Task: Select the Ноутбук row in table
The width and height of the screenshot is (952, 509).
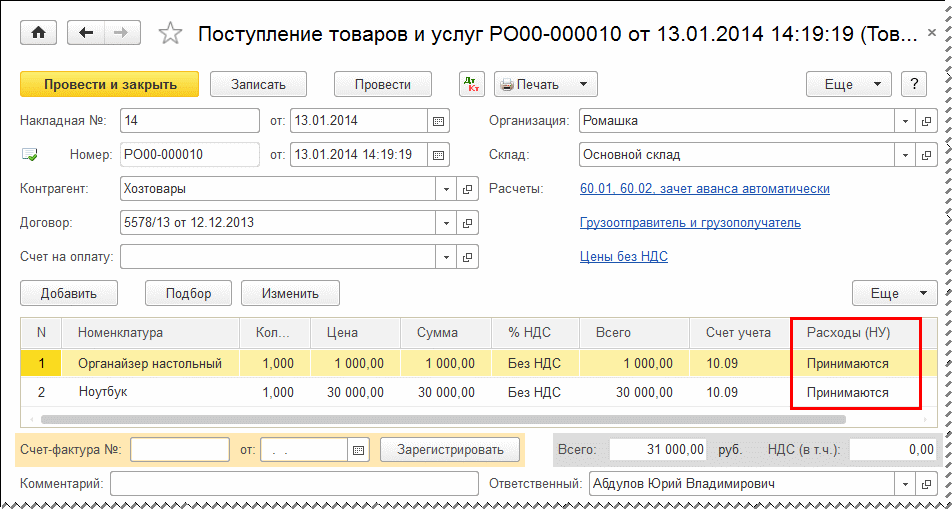Action: 150,393
